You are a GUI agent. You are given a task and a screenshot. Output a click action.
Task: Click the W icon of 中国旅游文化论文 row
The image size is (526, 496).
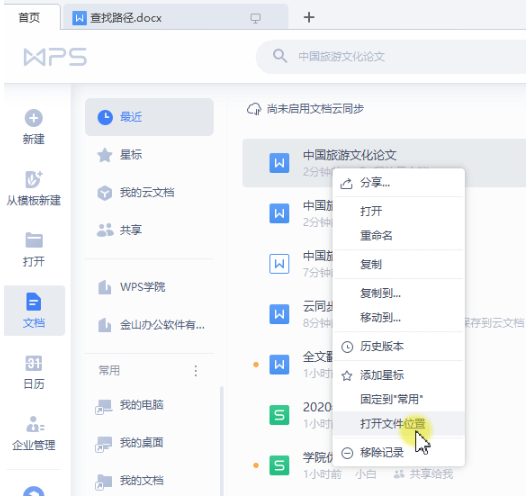click(279, 163)
